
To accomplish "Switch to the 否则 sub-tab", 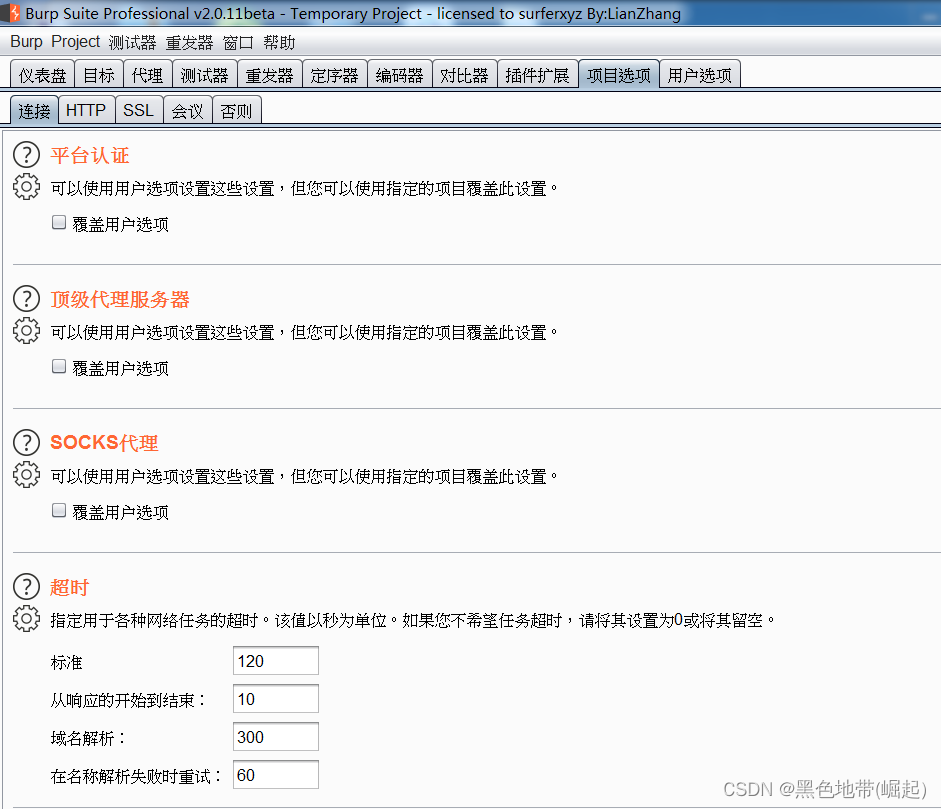I will pos(236,110).
